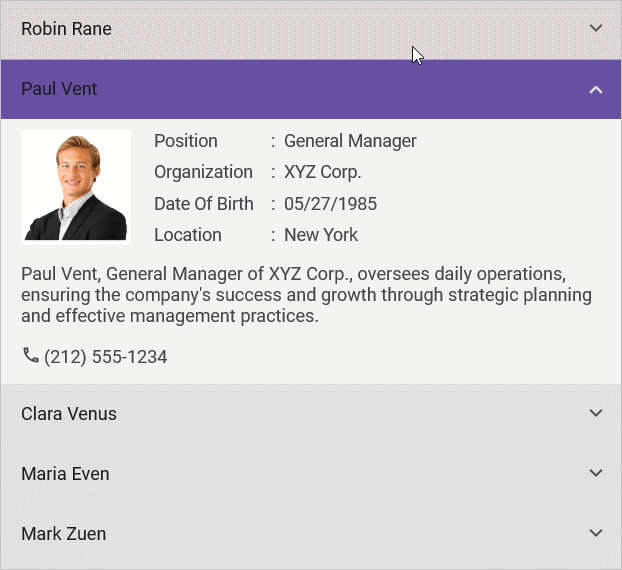The height and width of the screenshot is (570, 622).
Task: Click the Position field label
Action: tap(186, 141)
